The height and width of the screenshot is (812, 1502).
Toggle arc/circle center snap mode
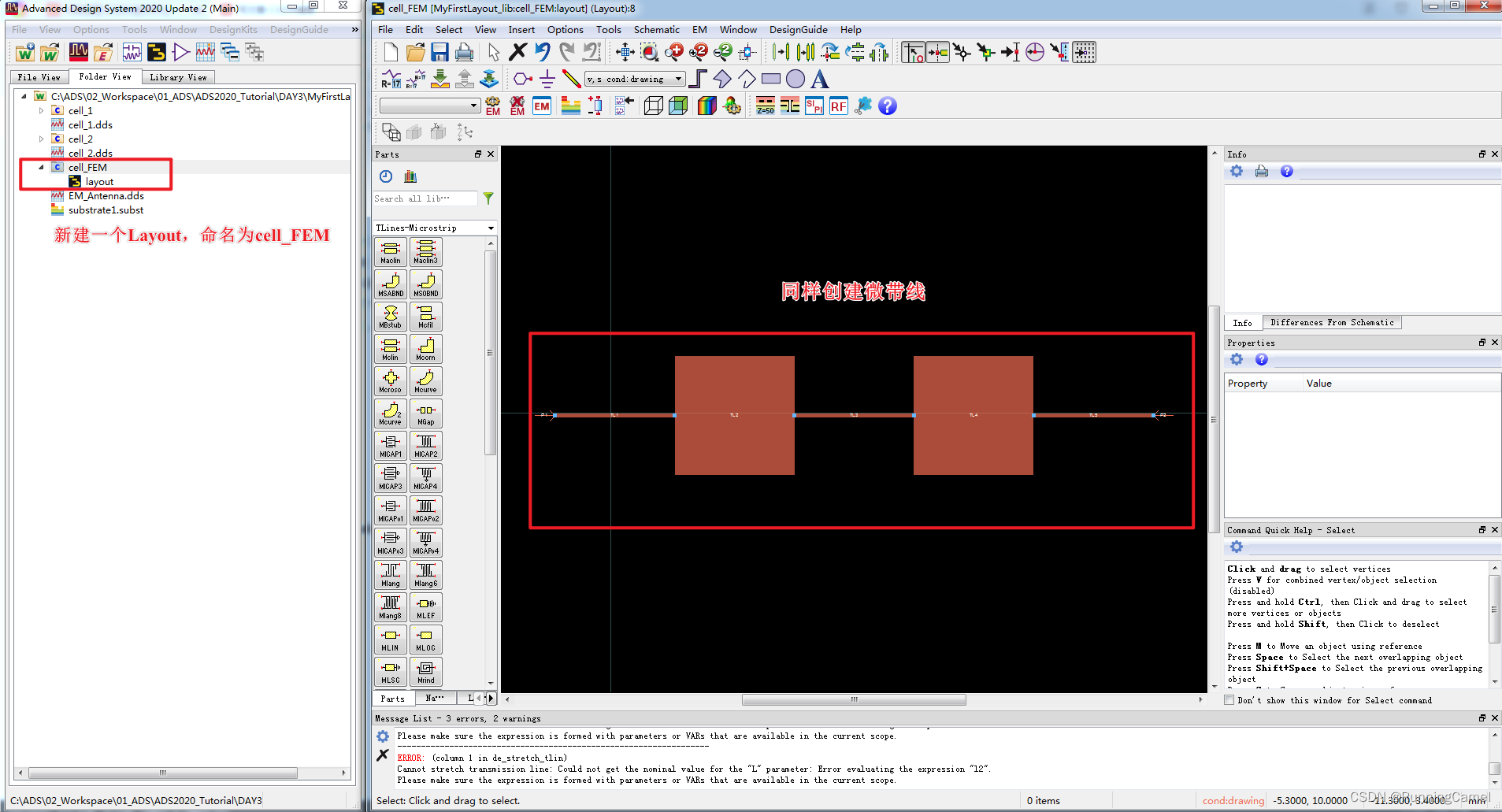click(x=1035, y=53)
